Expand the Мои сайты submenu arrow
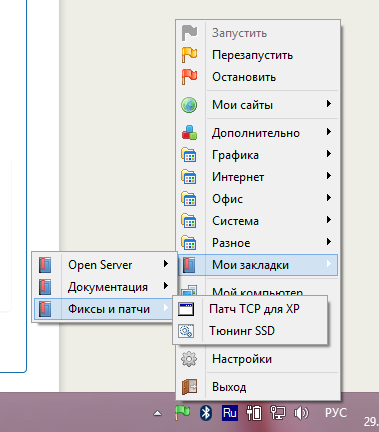Image resolution: width=379 pixels, height=432 pixels. click(329, 104)
